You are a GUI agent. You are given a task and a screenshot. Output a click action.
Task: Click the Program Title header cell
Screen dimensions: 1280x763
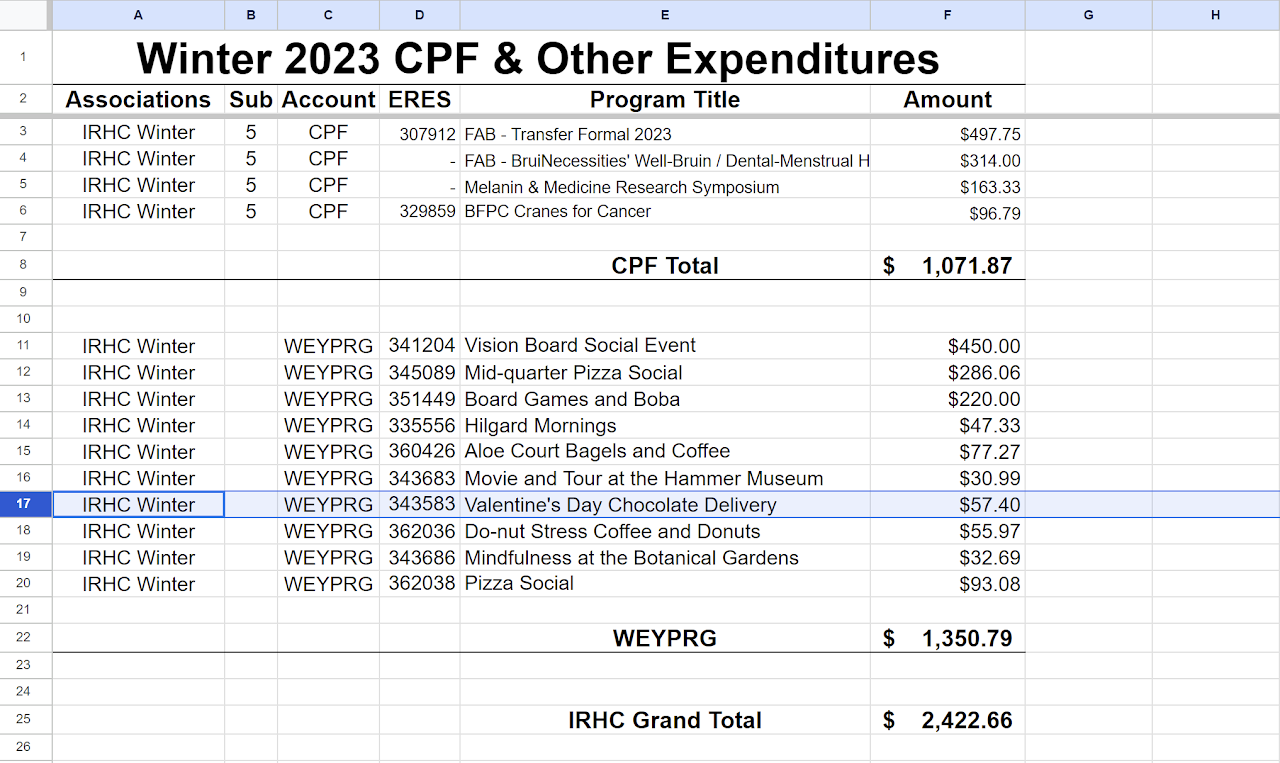[664, 99]
